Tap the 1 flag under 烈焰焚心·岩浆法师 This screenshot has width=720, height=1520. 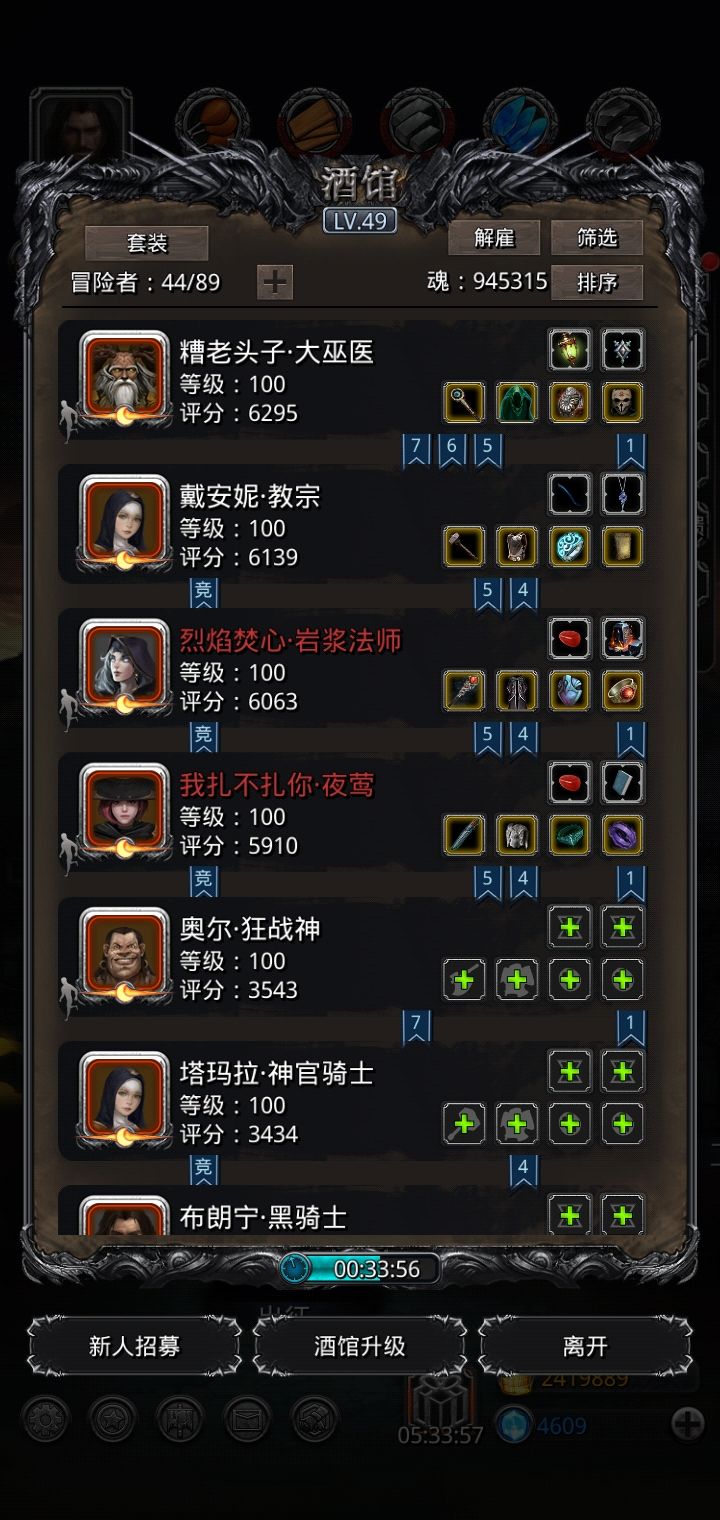tap(630, 739)
